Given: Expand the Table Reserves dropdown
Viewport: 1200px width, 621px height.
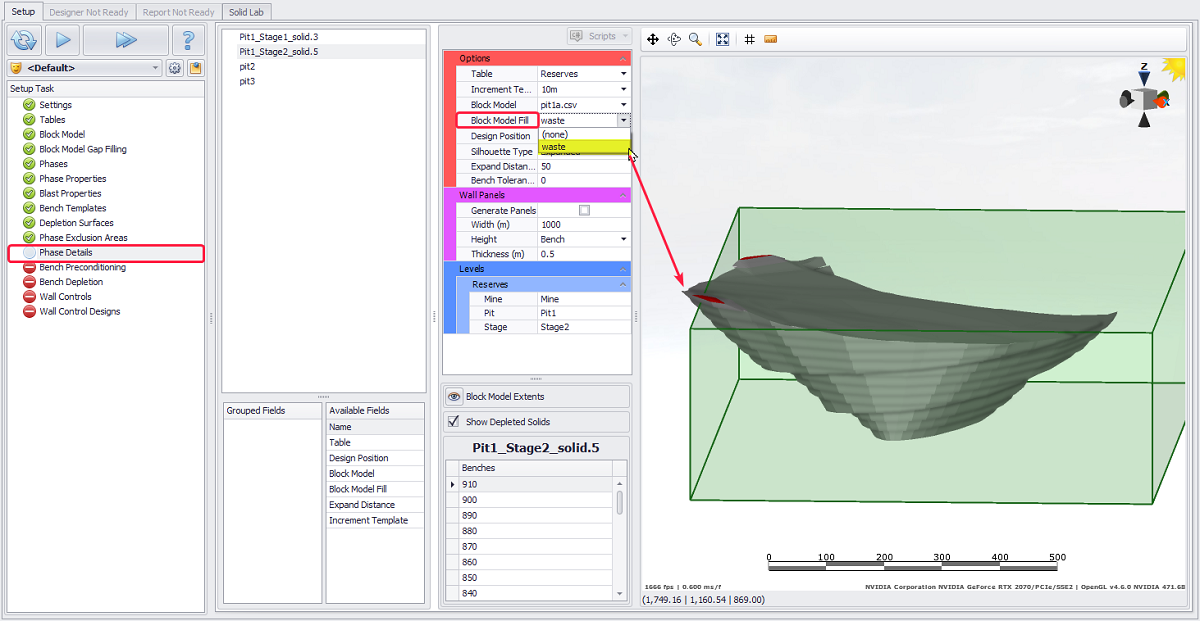Looking at the screenshot, I should click(x=623, y=74).
